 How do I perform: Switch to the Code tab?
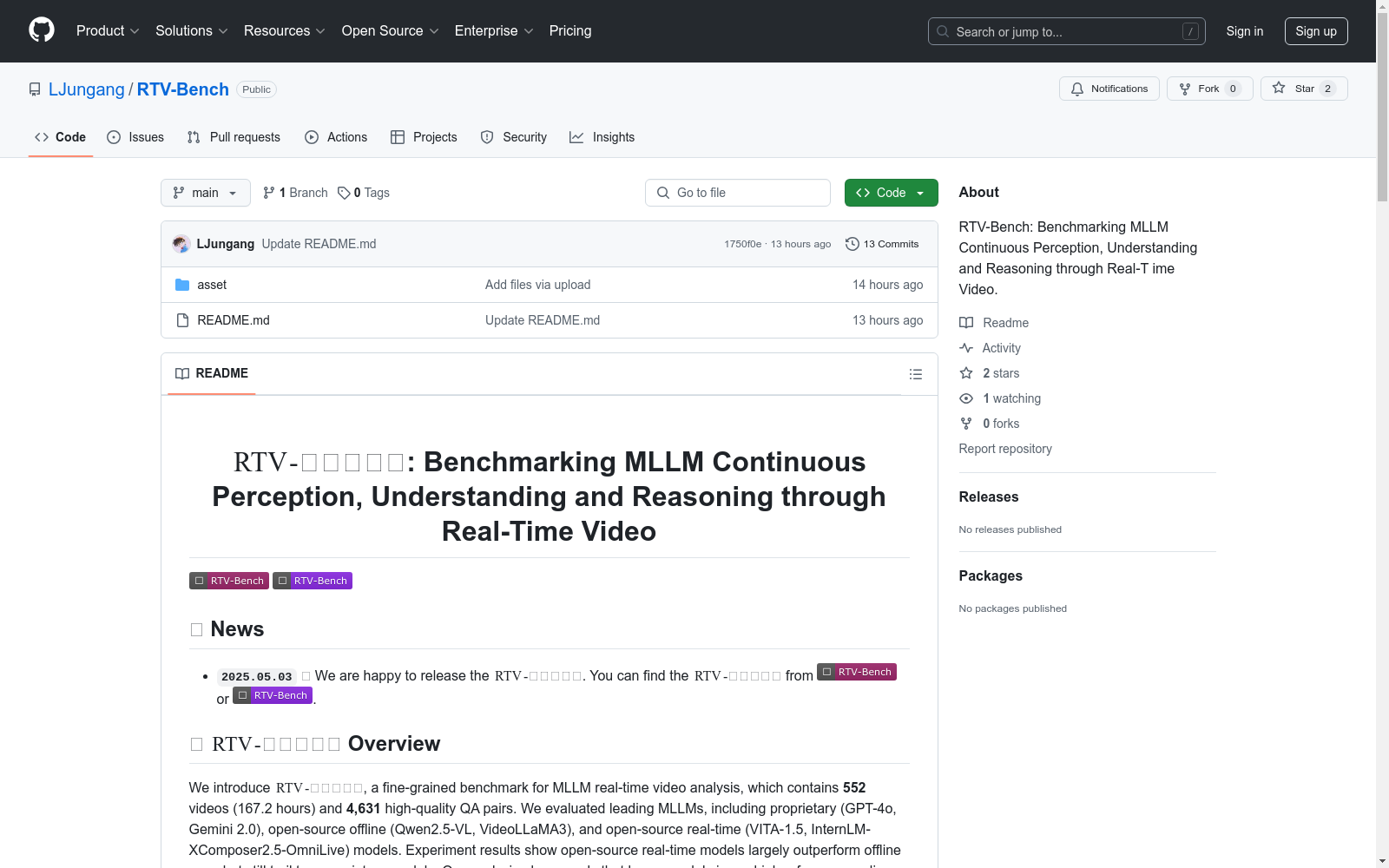tap(61, 137)
